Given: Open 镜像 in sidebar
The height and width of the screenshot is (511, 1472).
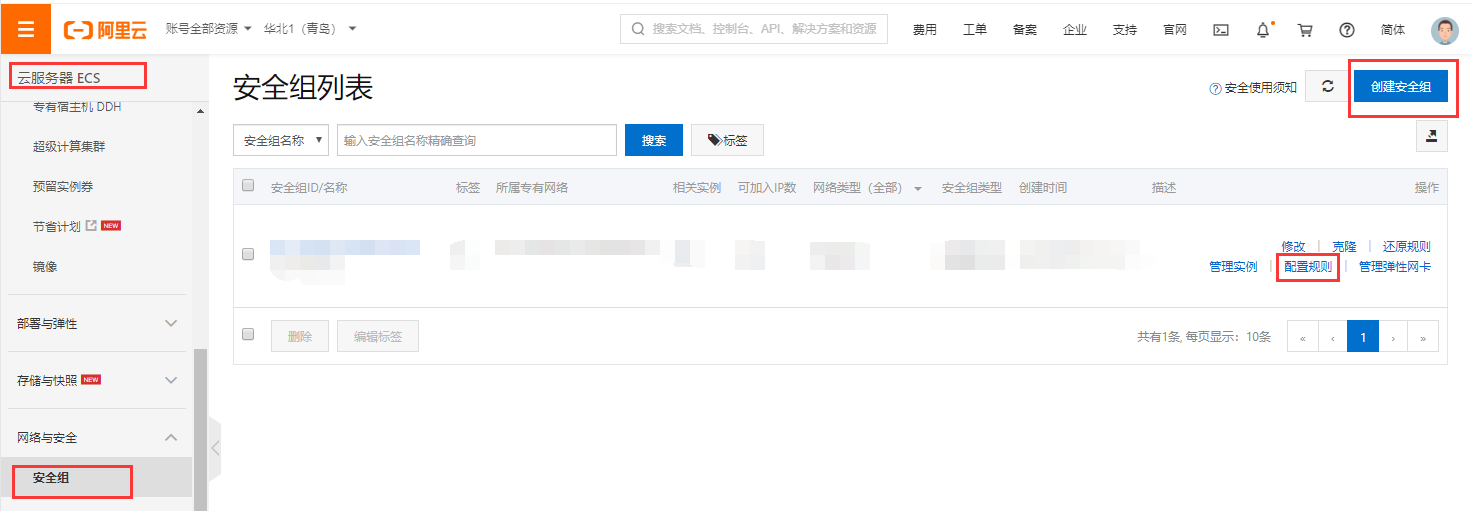Looking at the screenshot, I should click(x=45, y=267).
